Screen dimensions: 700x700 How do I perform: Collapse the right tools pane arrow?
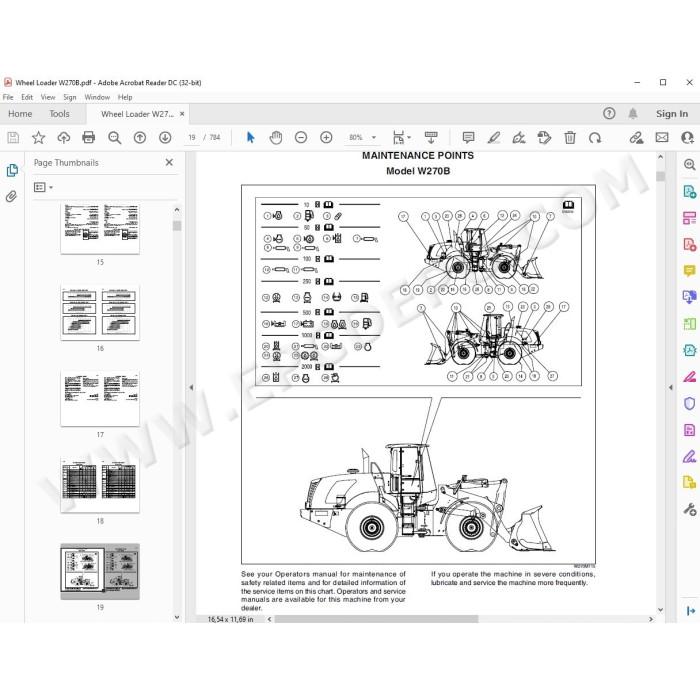[x=671, y=388]
